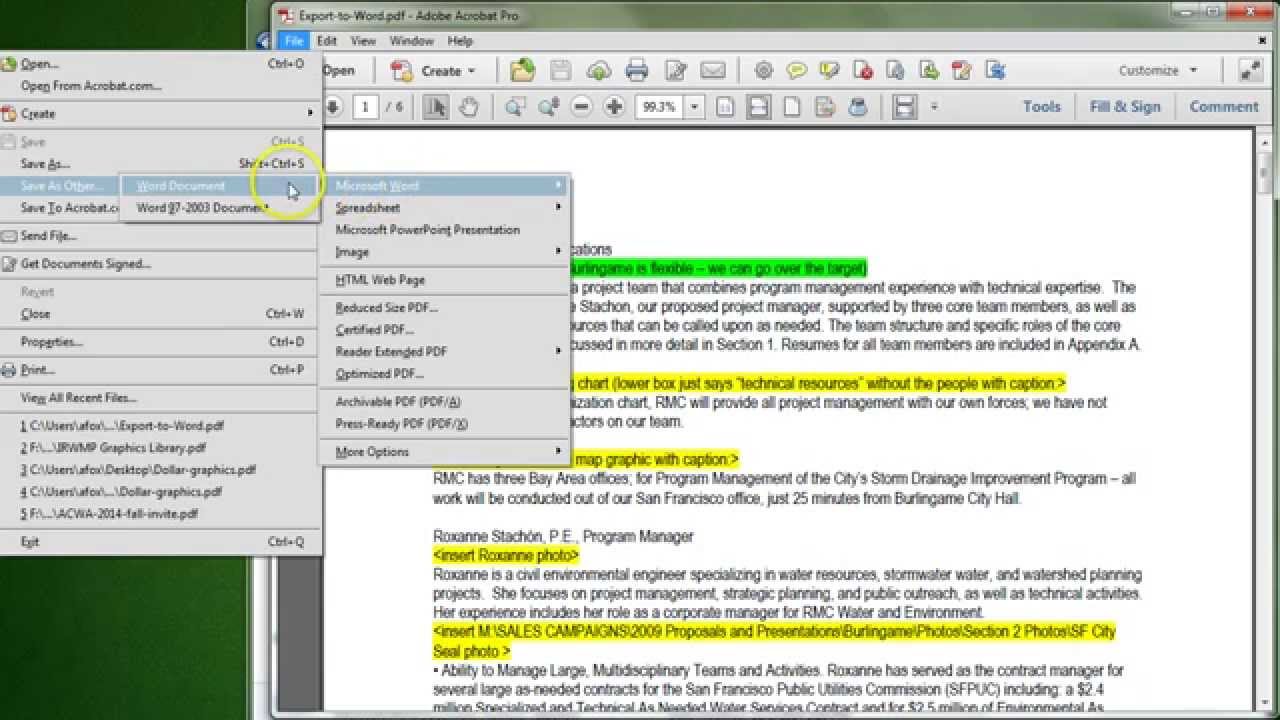Open the Help menu
This screenshot has height=720, width=1280.
coord(460,41)
